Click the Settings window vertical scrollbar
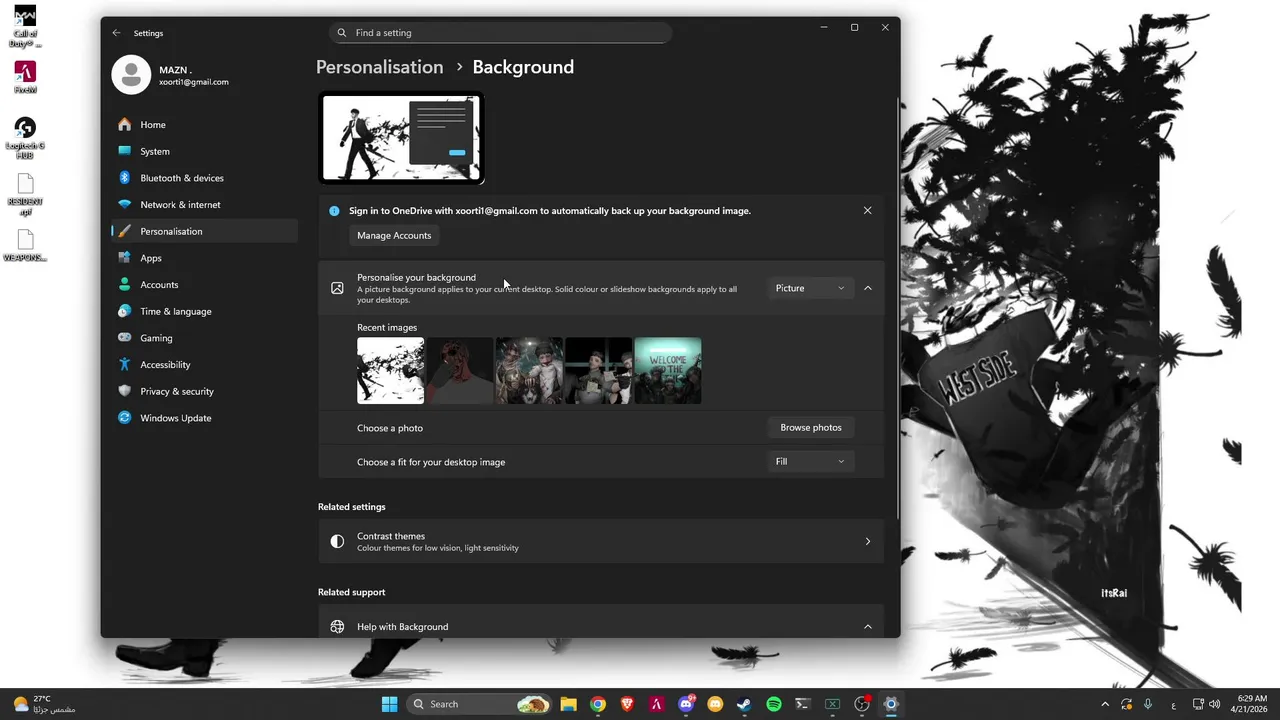 click(897, 310)
